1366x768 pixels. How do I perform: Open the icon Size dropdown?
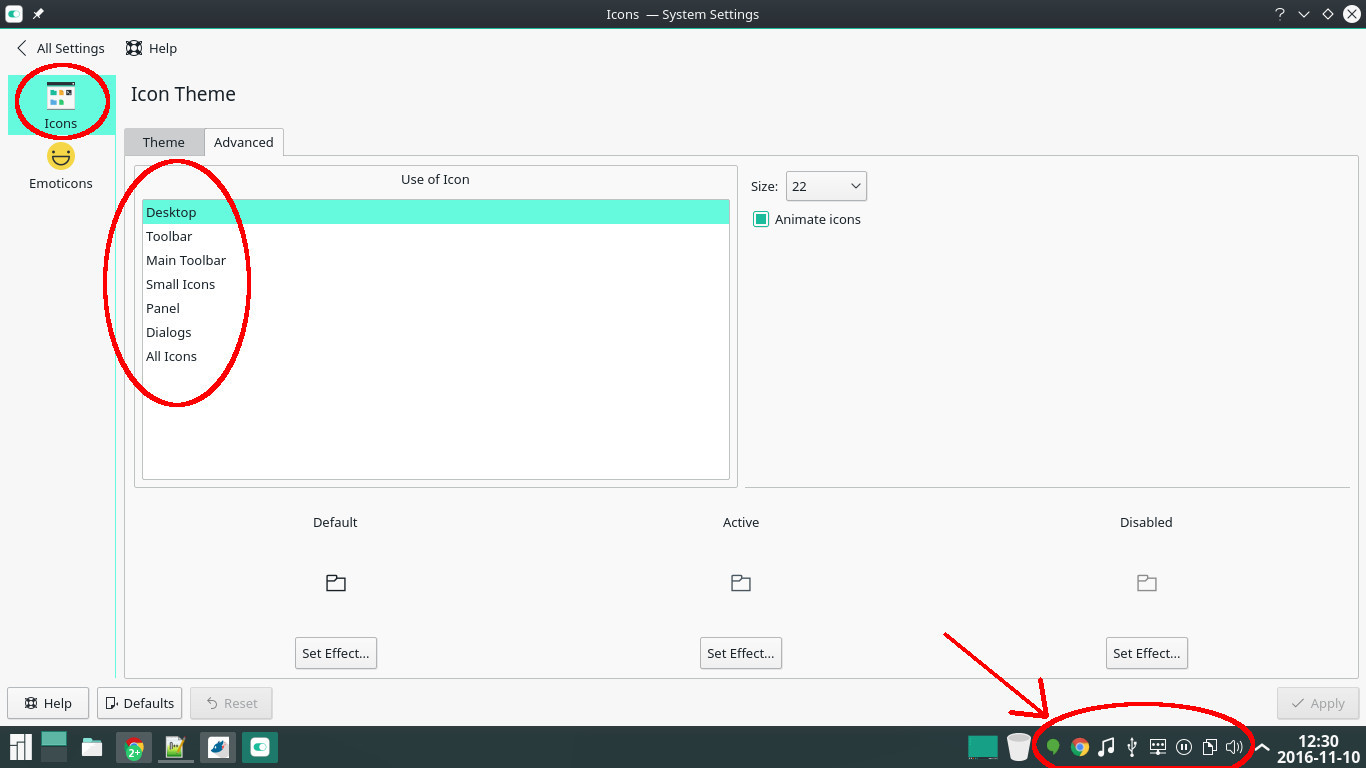[826, 186]
